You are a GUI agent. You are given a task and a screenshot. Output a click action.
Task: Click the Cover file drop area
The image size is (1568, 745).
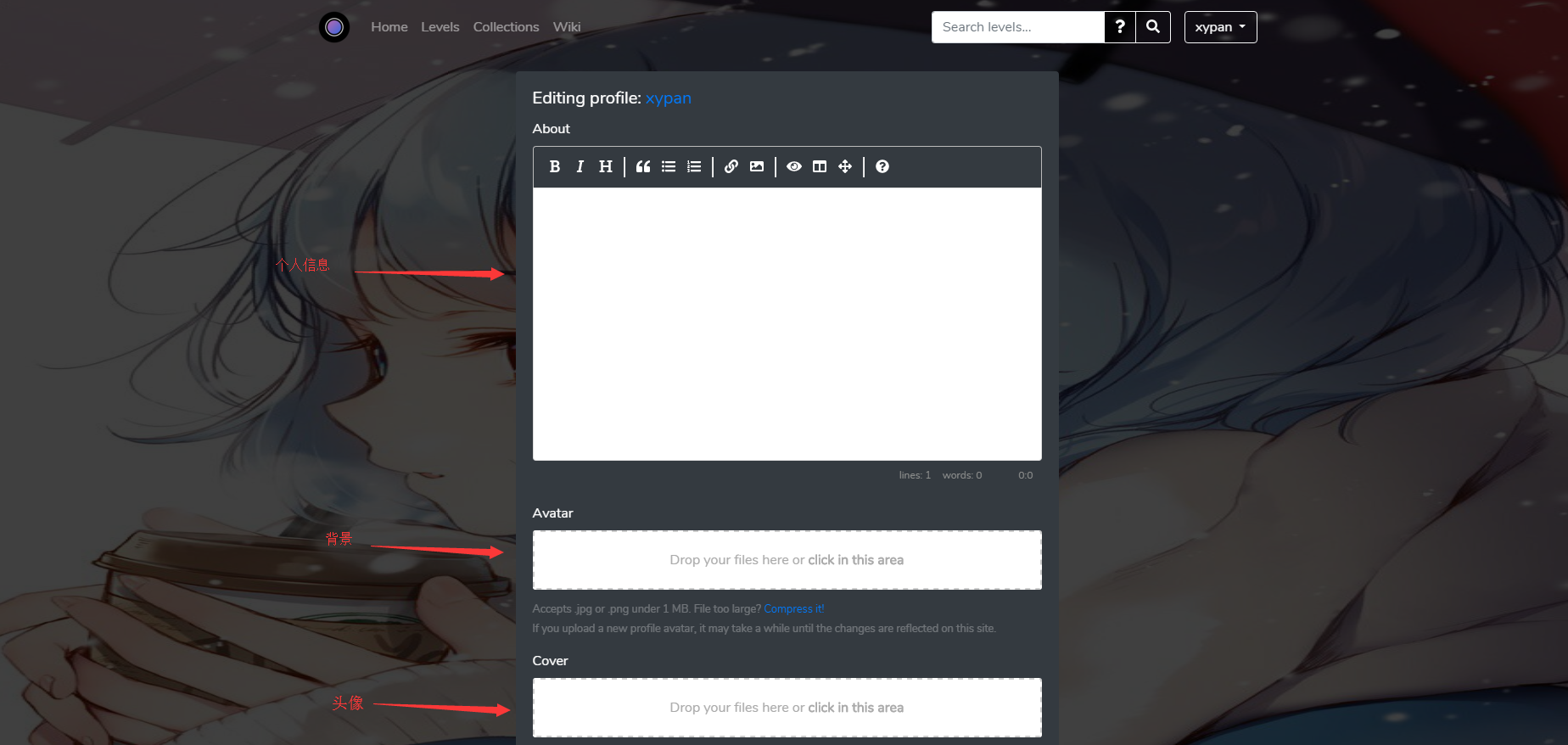click(787, 708)
